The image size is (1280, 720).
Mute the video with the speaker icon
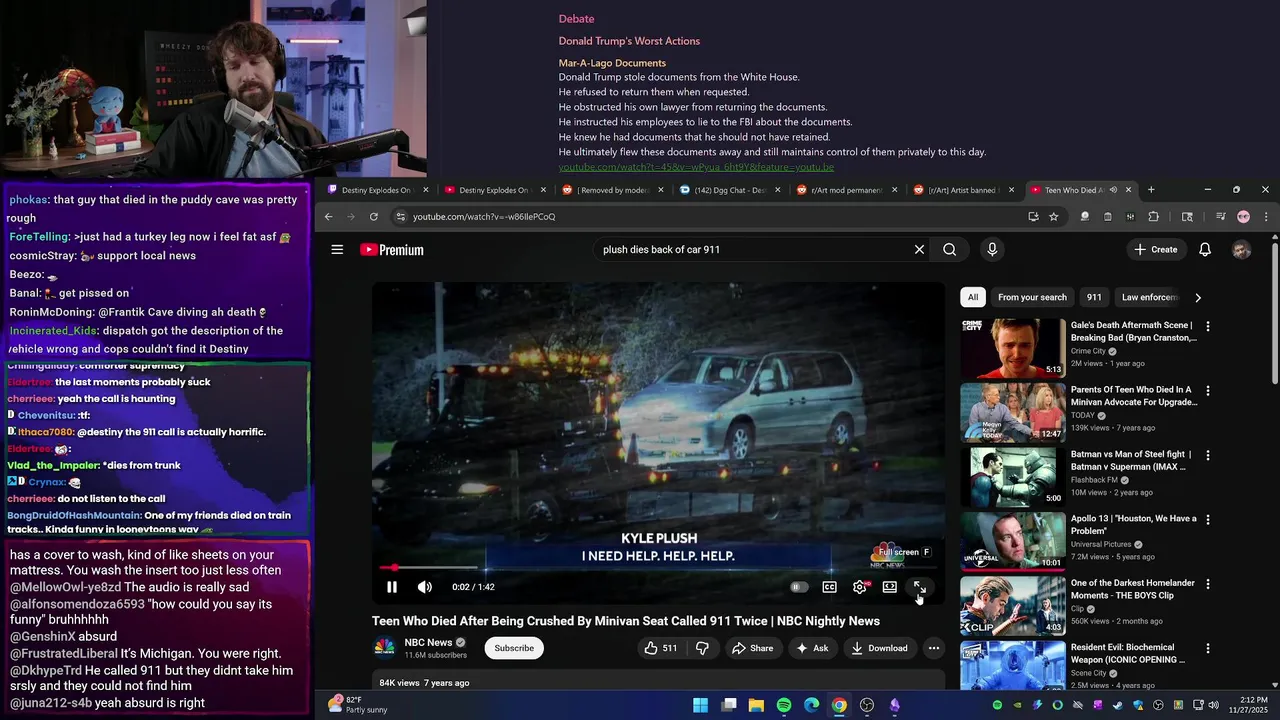pos(425,587)
